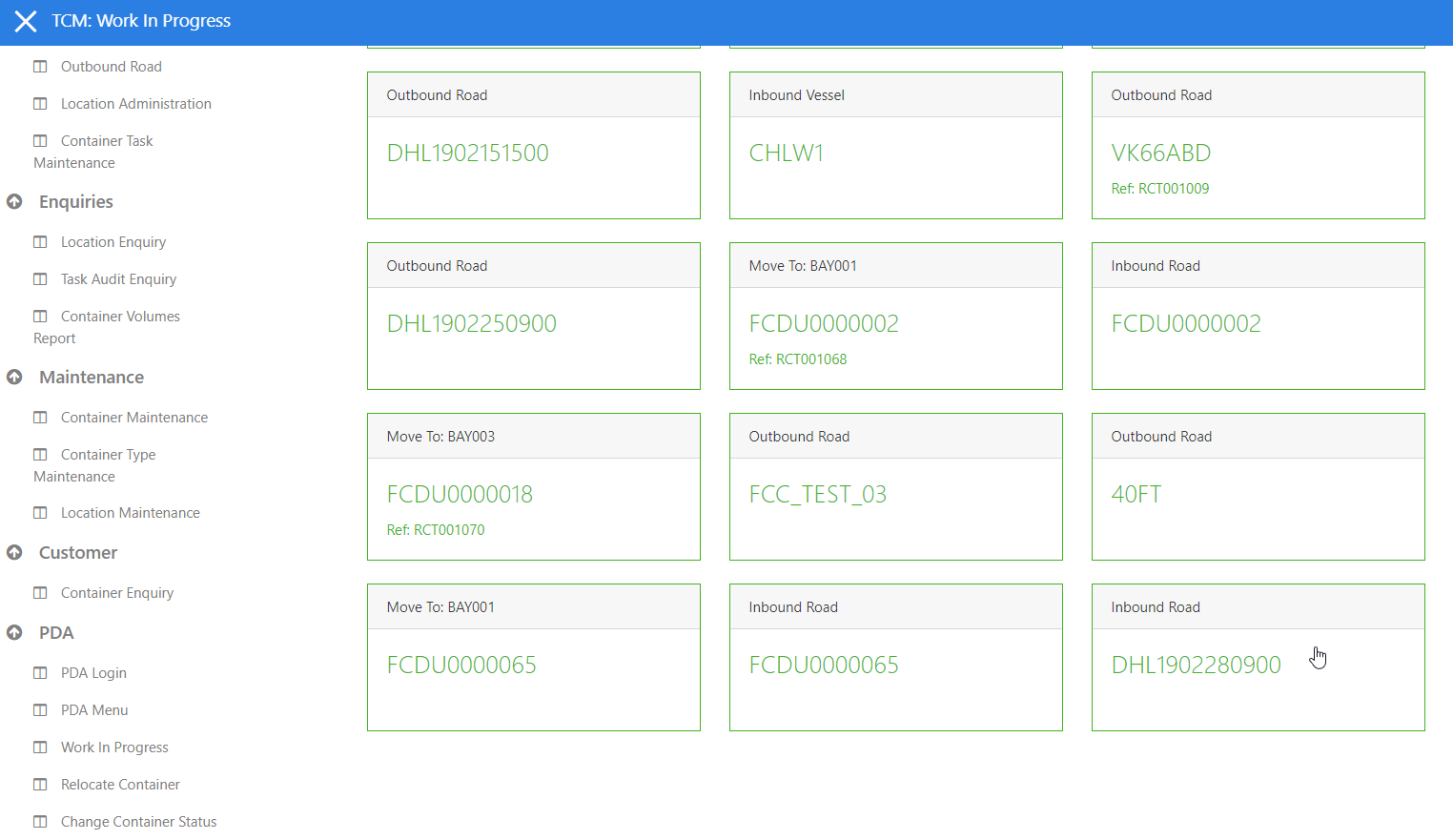Close the navigation menu with X icon
Screen dimensions: 1453x840
point(26,21)
